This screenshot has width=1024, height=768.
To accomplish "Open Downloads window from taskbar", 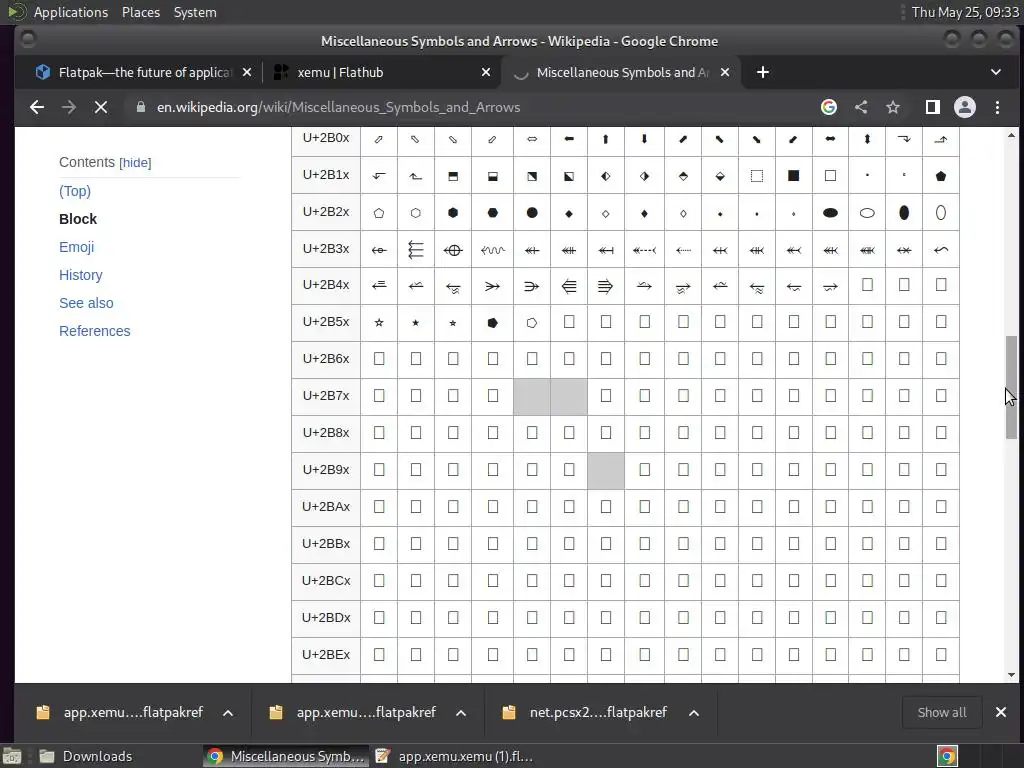I will click(x=86, y=756).
